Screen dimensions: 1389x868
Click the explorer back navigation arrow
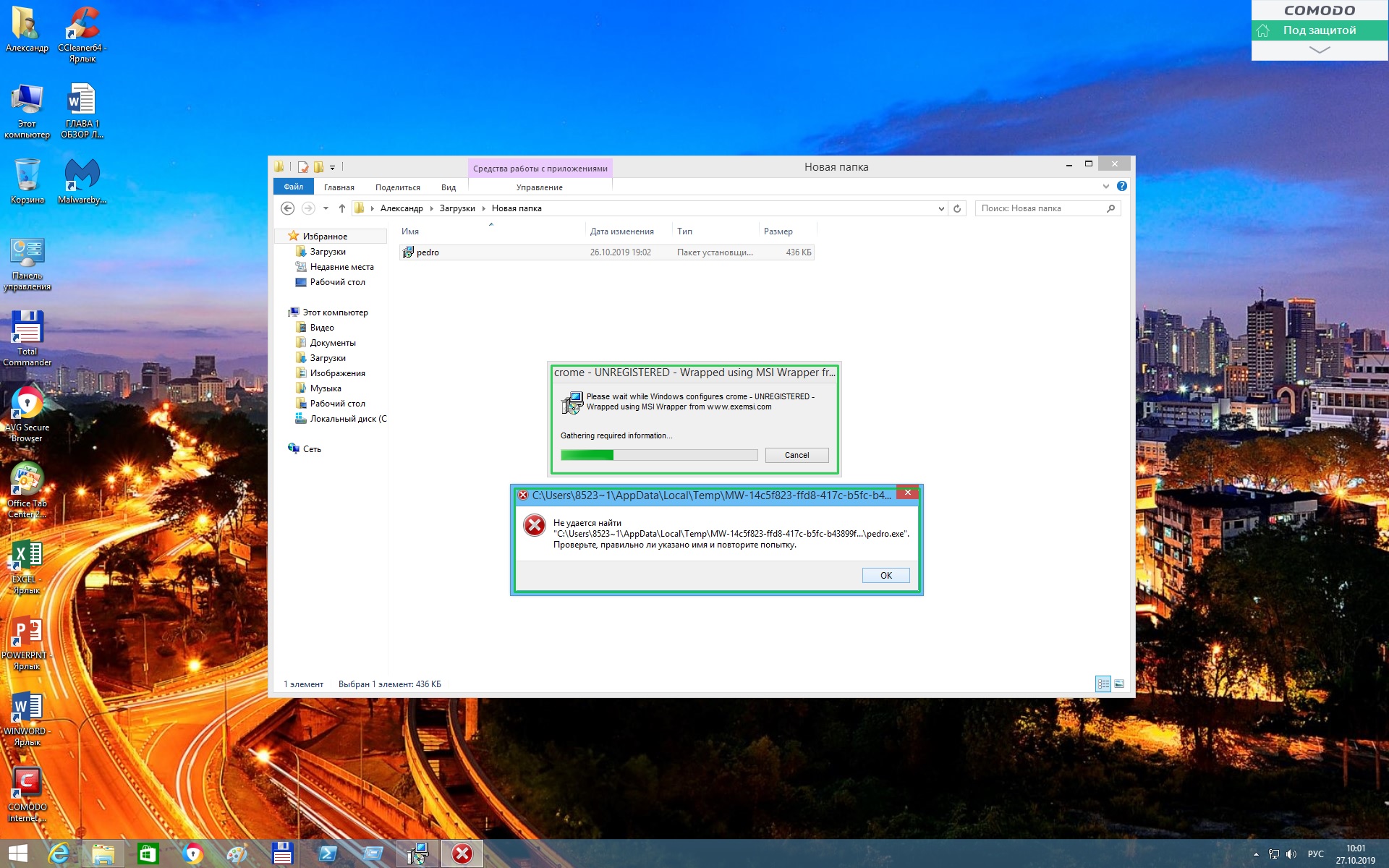click(287, 208)
